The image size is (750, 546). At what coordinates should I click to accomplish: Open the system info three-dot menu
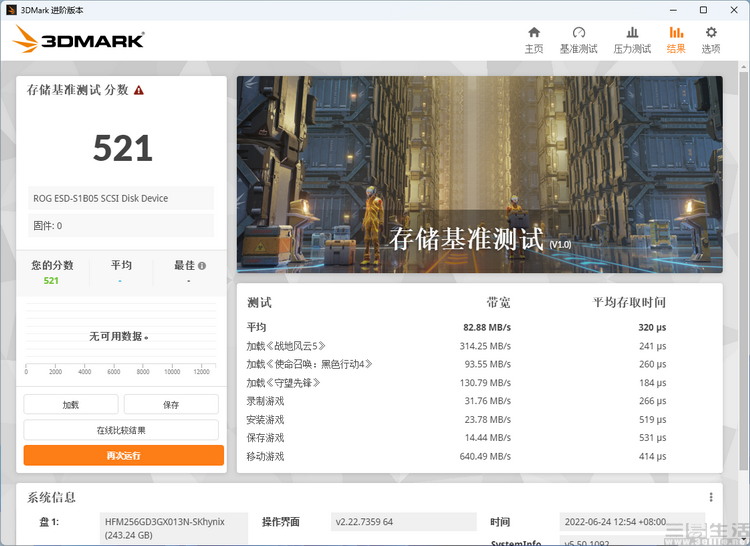tap(711, 497)
